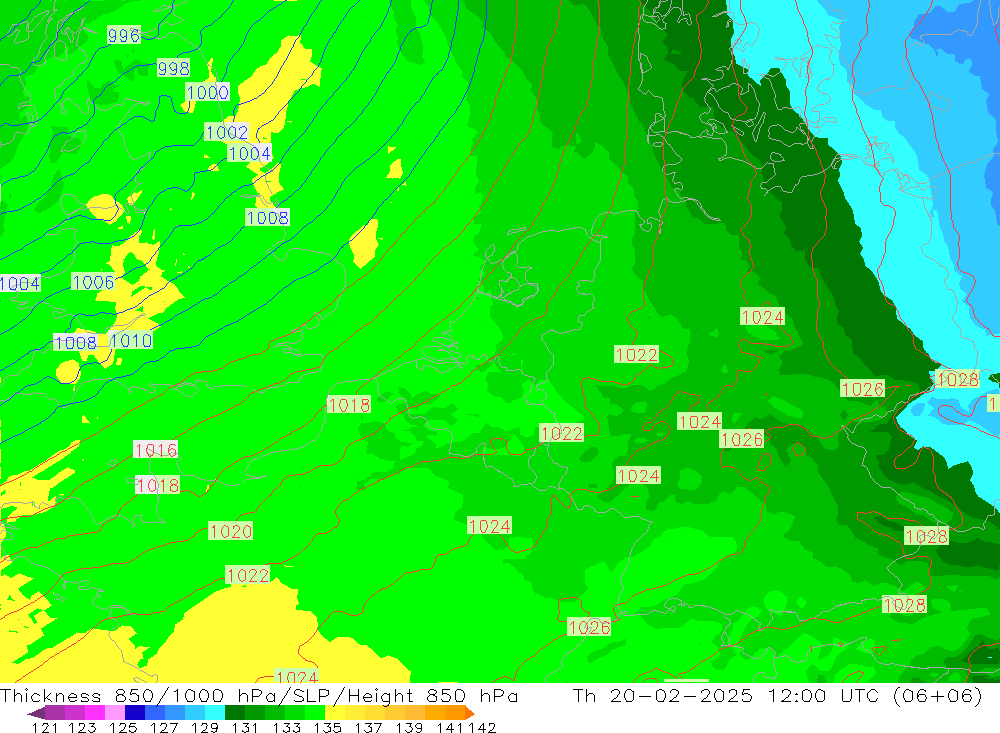Image resolution: width=1000 pixels, height=733 pixels.
Task: Click the 1002 isobar label
Action: click(x=227, y=132)
